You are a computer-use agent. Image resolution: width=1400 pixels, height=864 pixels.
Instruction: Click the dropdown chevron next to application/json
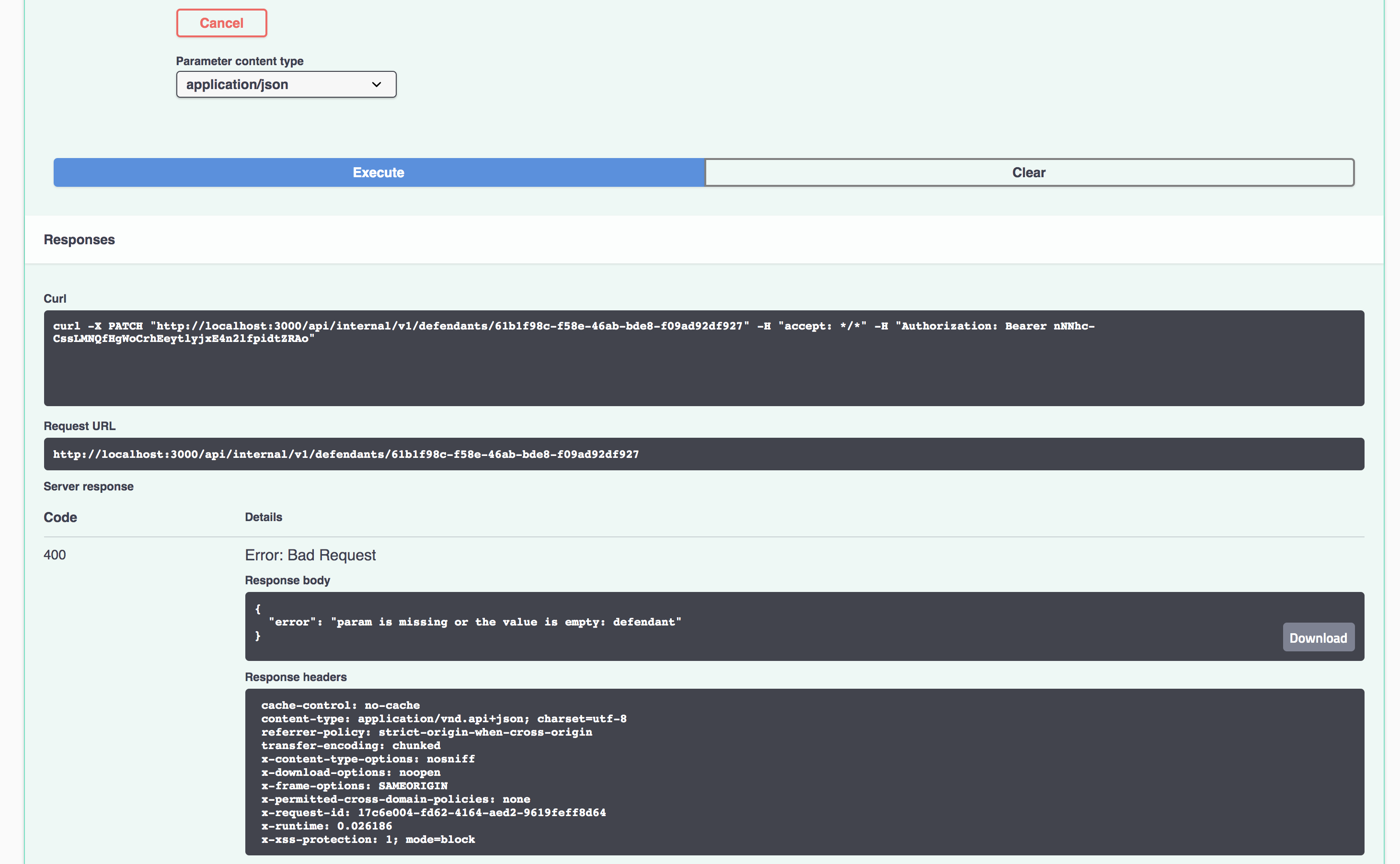(x=376, y=84)
